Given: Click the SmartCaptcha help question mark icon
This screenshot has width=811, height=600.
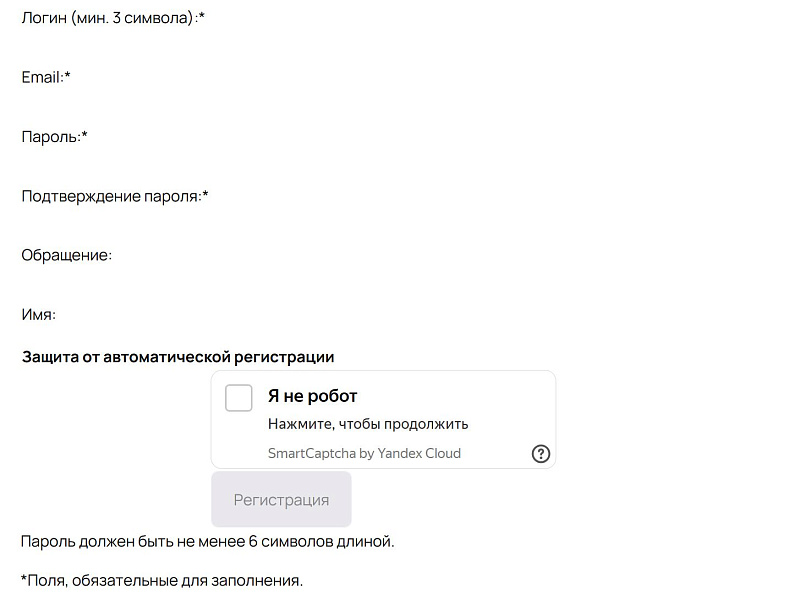Looking at the screenshot, I should (x=541, y=454).
